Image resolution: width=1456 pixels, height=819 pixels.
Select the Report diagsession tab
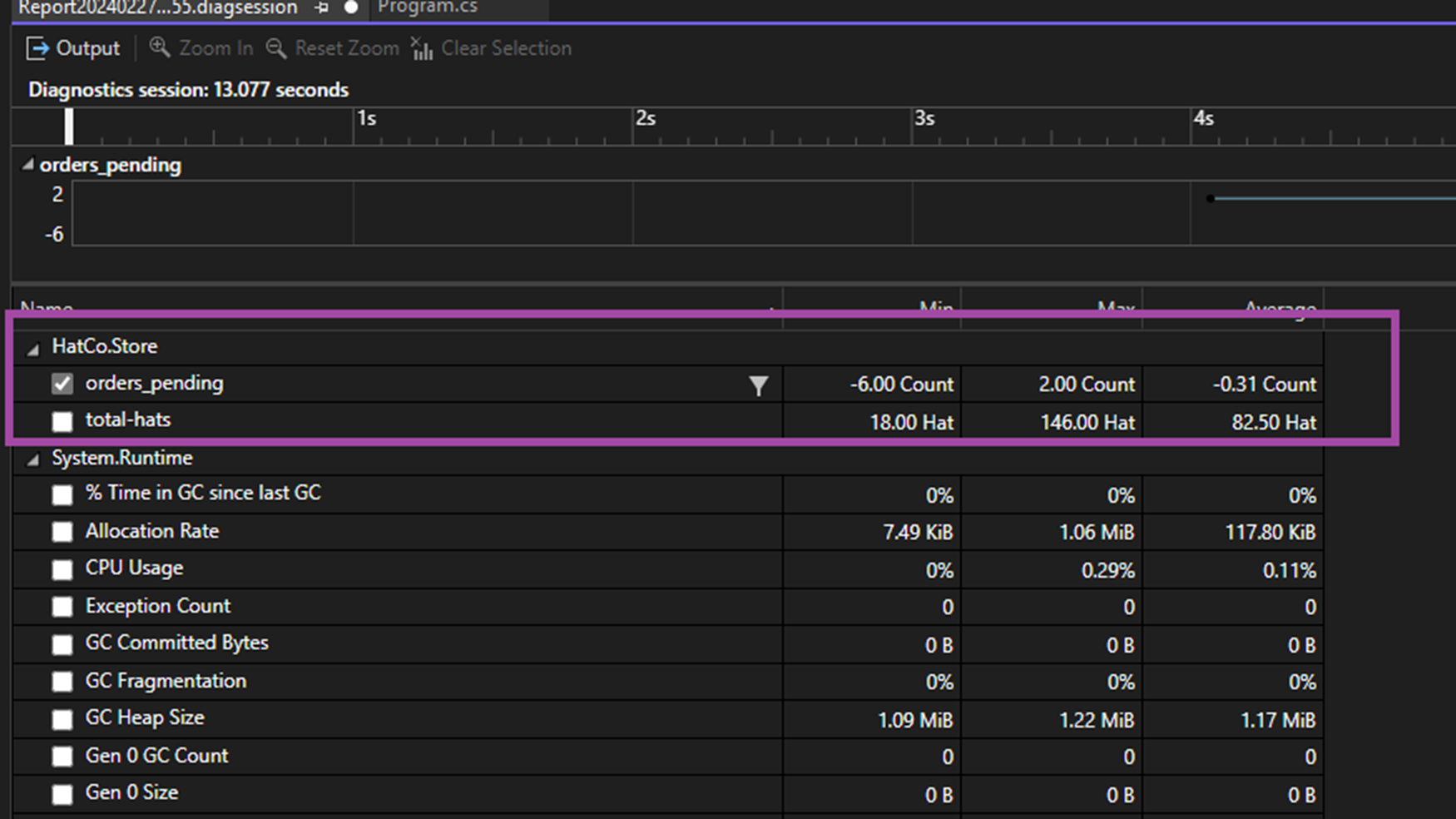(x=158, y=7)
